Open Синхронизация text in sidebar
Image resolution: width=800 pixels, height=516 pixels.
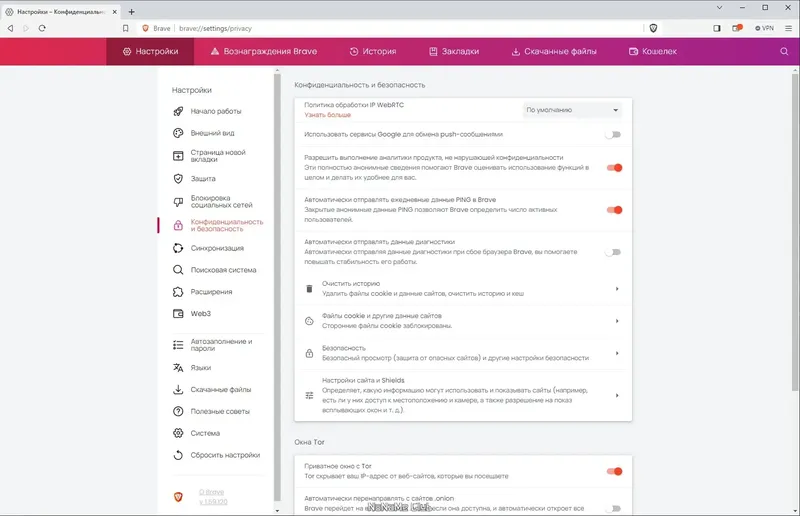[x=217, y=248]
